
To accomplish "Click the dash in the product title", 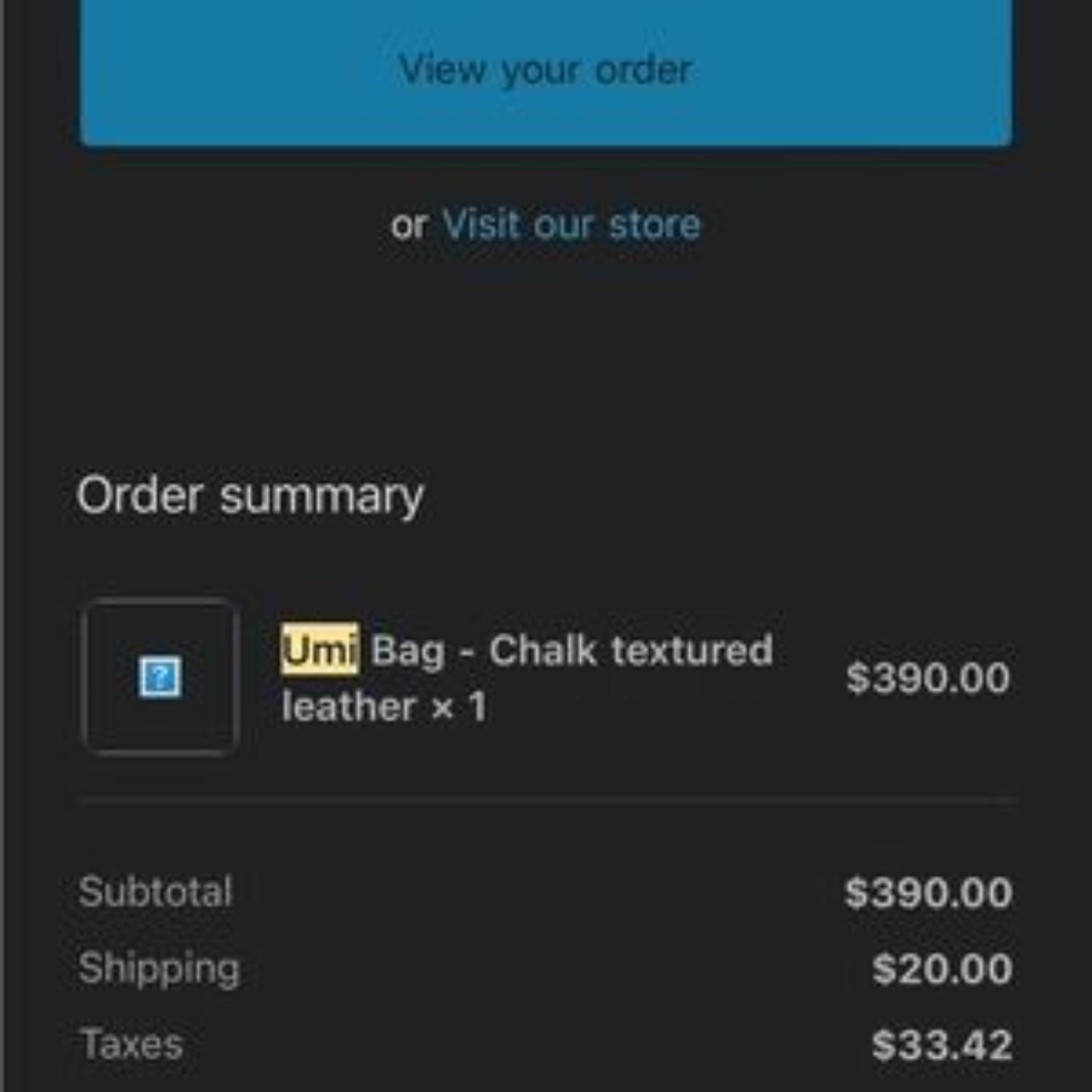I will tap(467, 653).
